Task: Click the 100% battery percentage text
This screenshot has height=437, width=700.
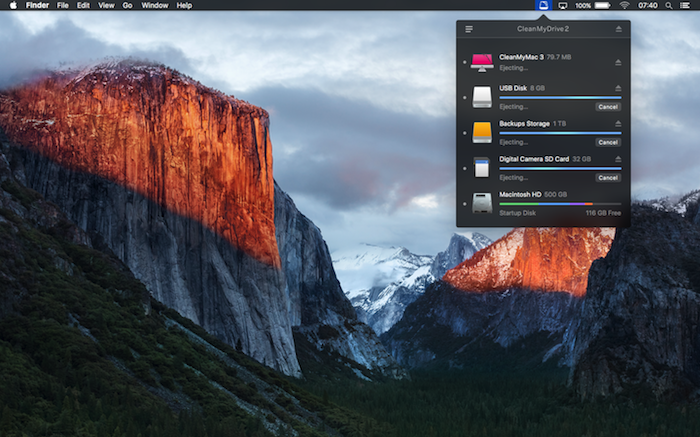Action: [x=583, y=5]
